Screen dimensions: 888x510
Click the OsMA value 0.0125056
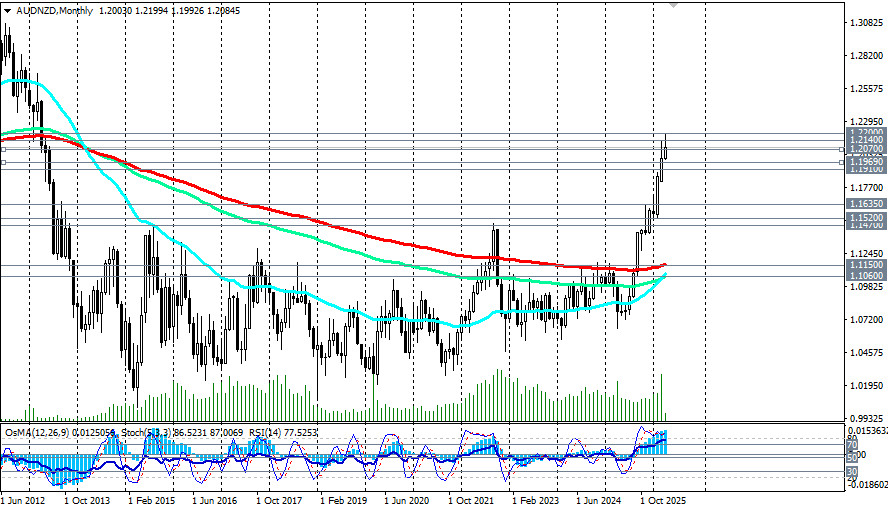click(94, 432)
